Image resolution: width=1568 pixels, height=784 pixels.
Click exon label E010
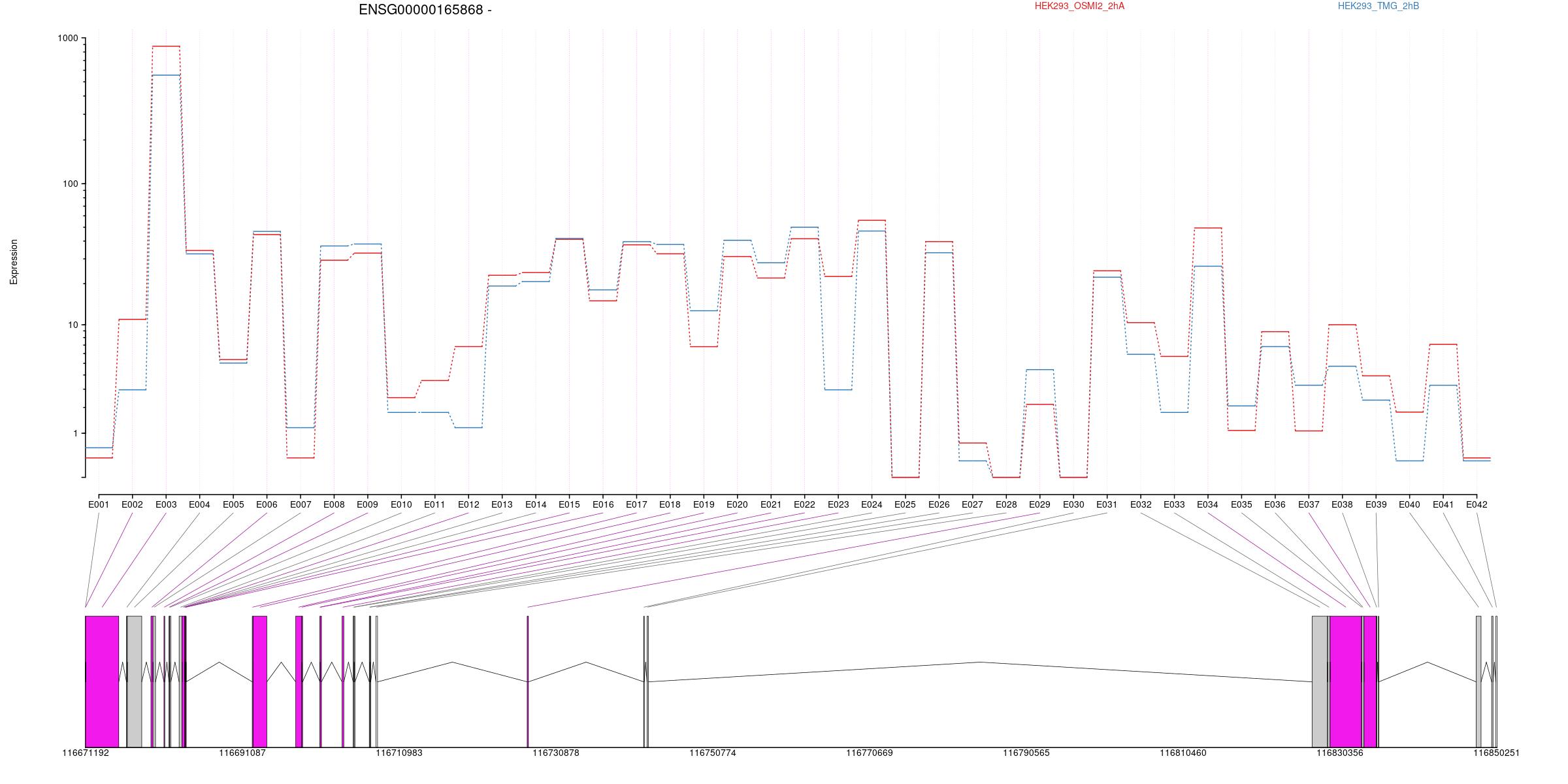click(x=401, y=505)
